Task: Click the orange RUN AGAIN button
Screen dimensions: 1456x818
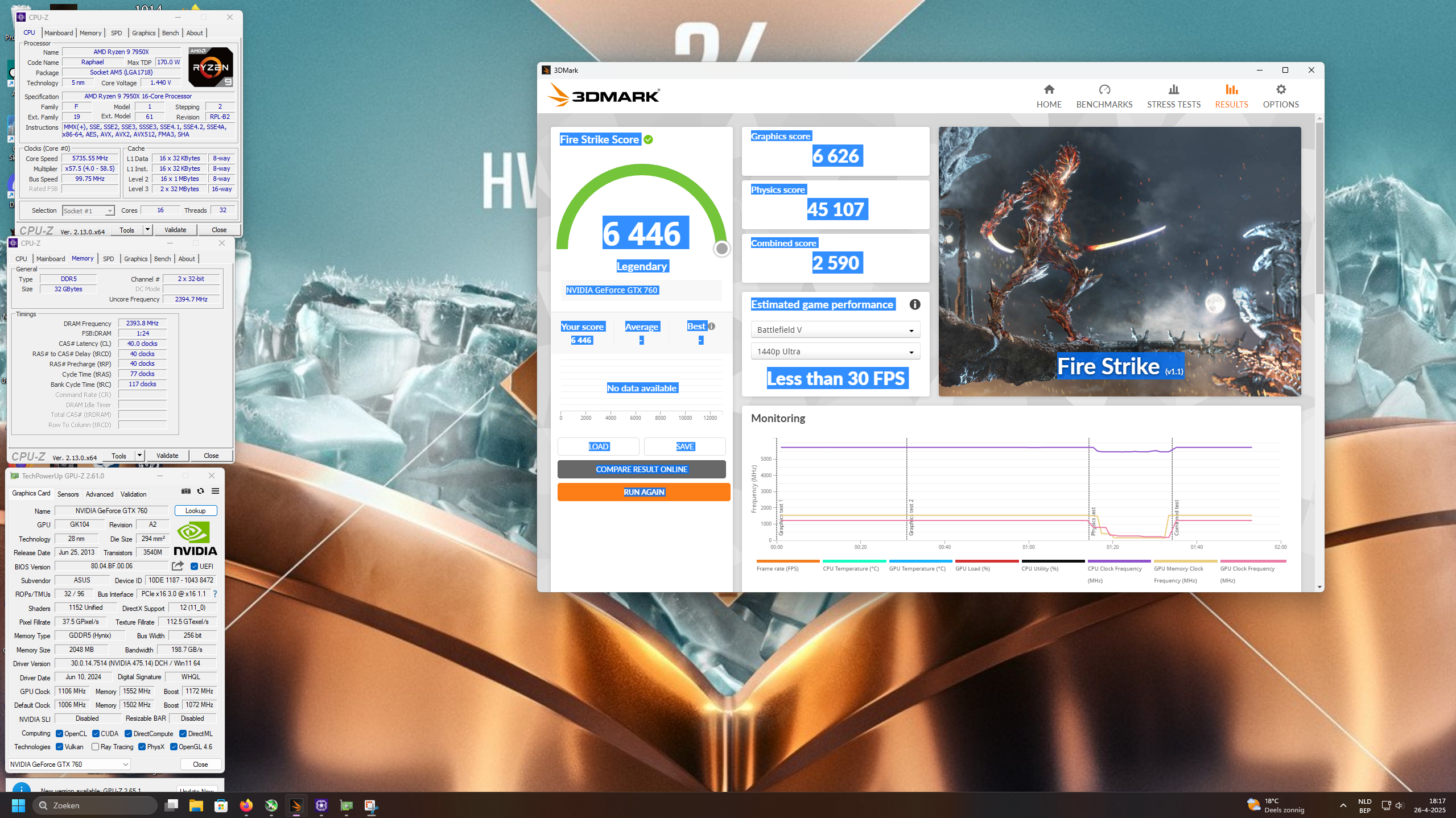Action: coord(644,492)
